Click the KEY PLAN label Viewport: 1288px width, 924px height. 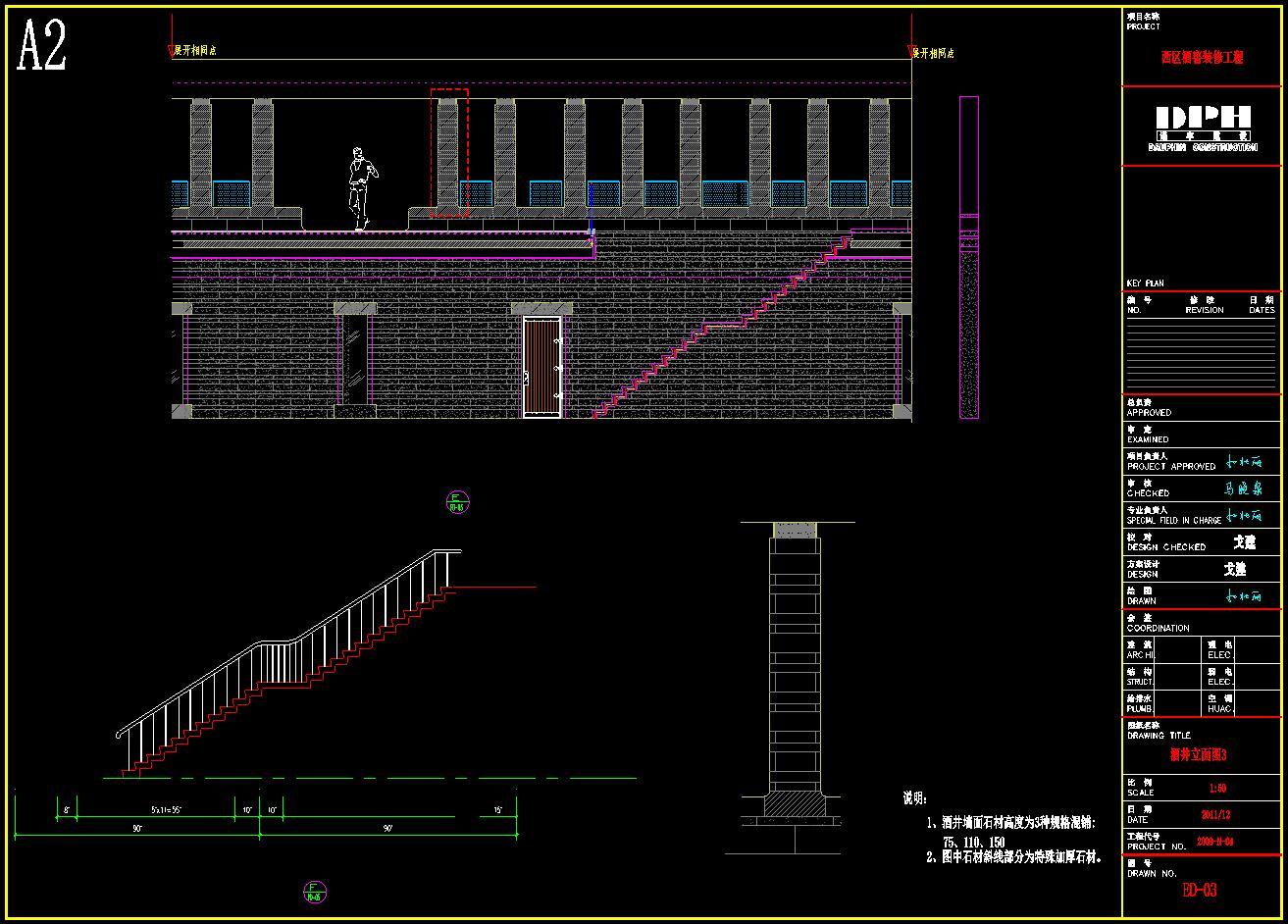point(1145,283)
